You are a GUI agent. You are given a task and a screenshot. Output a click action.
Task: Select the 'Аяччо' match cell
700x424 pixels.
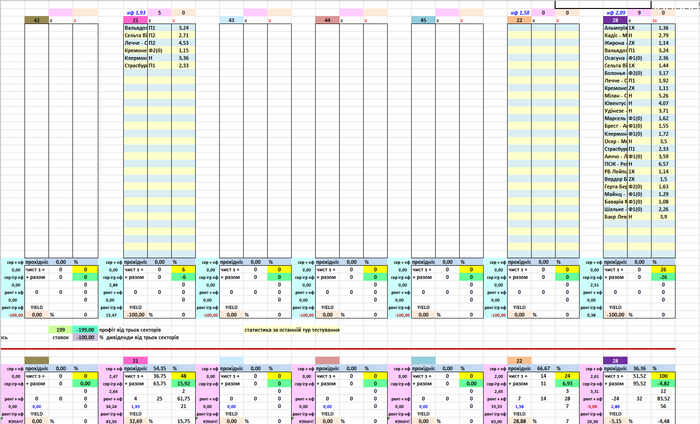coord(616,156)
